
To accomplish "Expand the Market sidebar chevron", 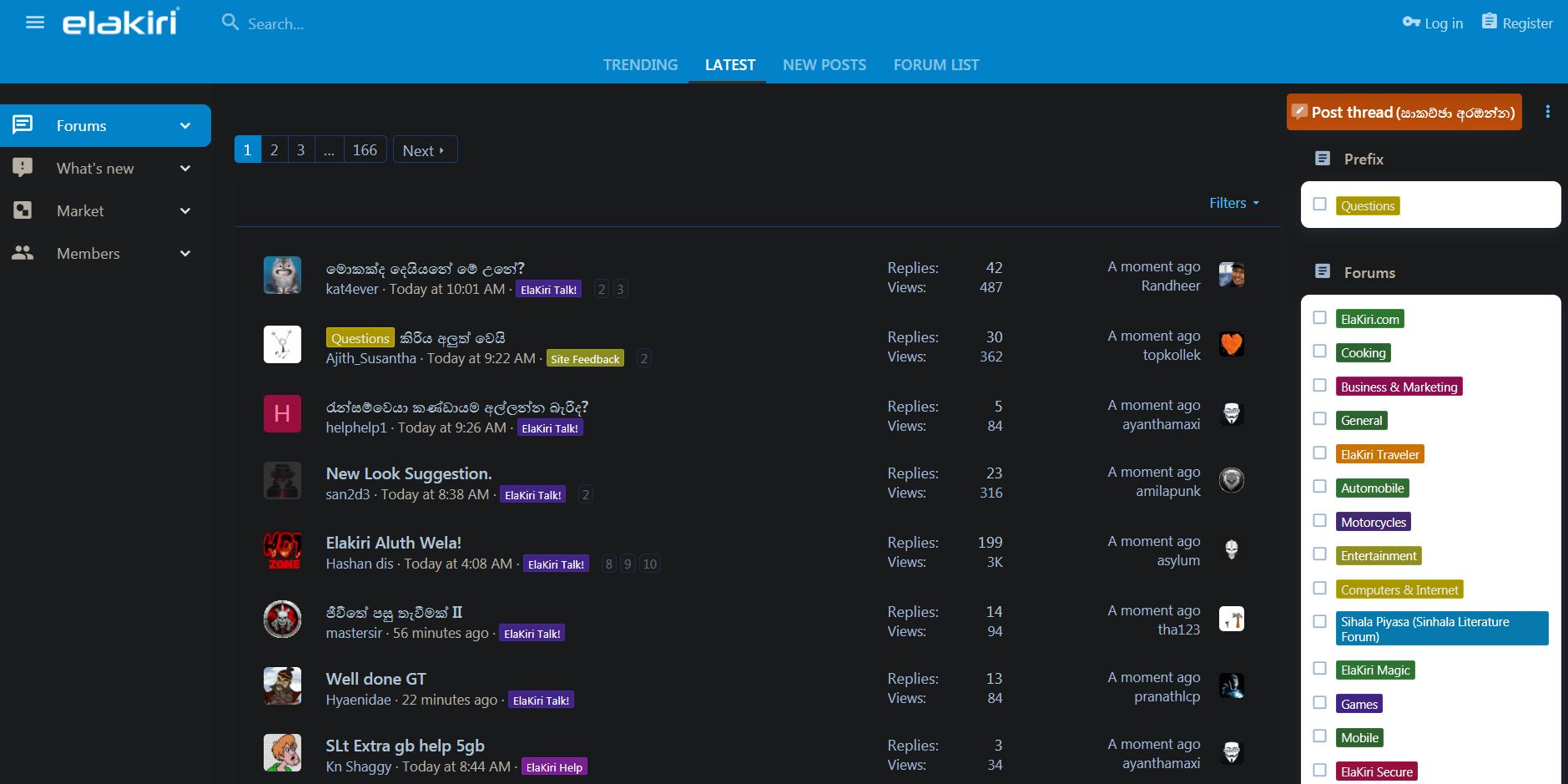I will pos(185,210).
